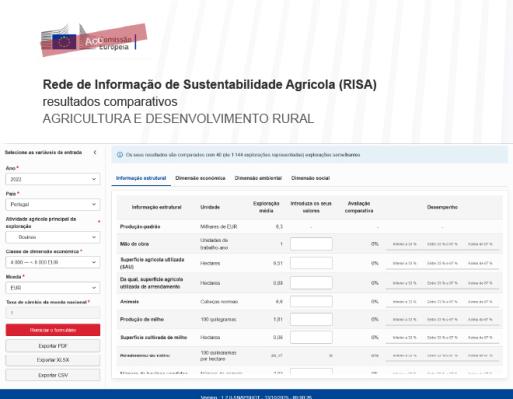
Task: Click the Introduza os seus valores column header
Action: point(311,207)
